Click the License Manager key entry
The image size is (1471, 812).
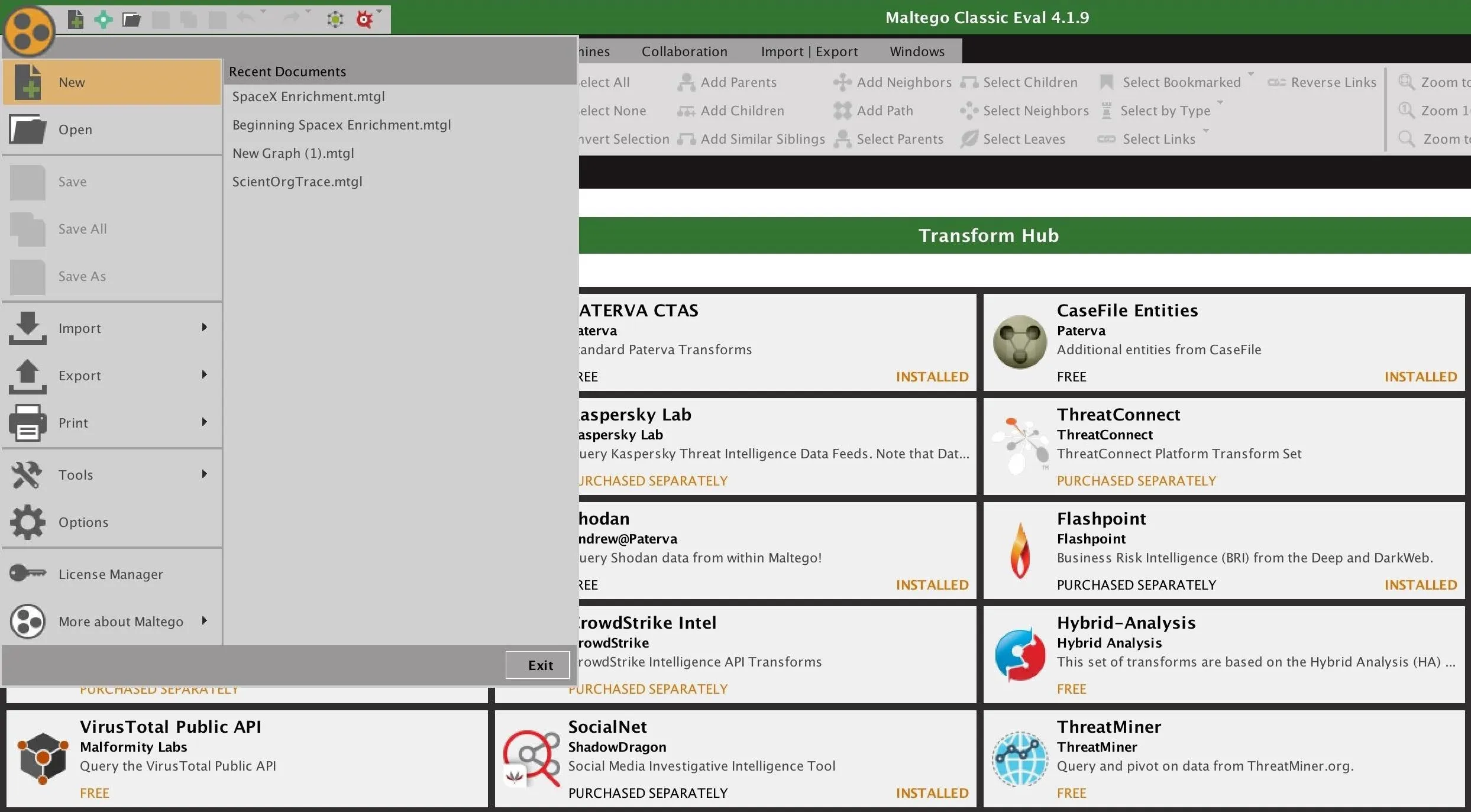click(112, 574)
